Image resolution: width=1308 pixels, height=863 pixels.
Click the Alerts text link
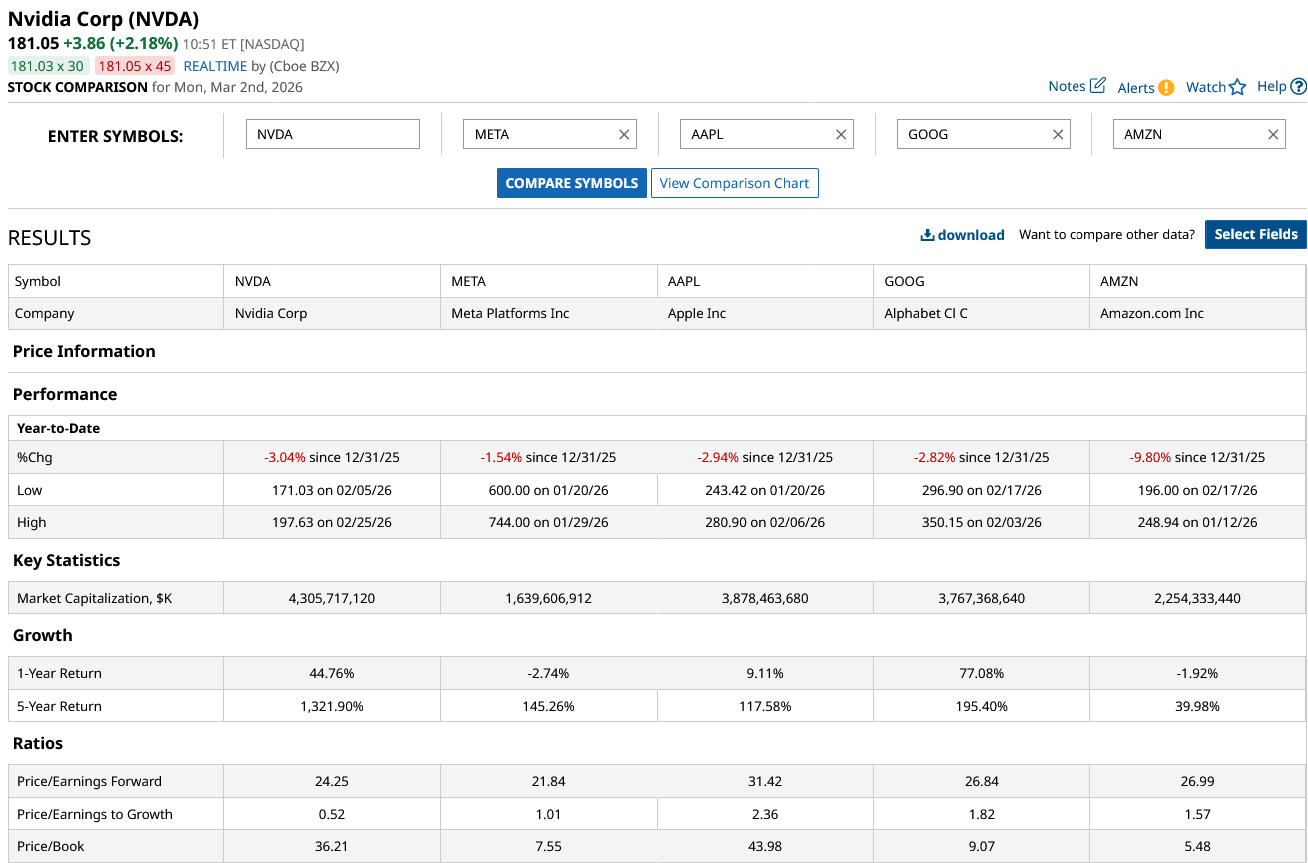click(x=1135, y=88)
